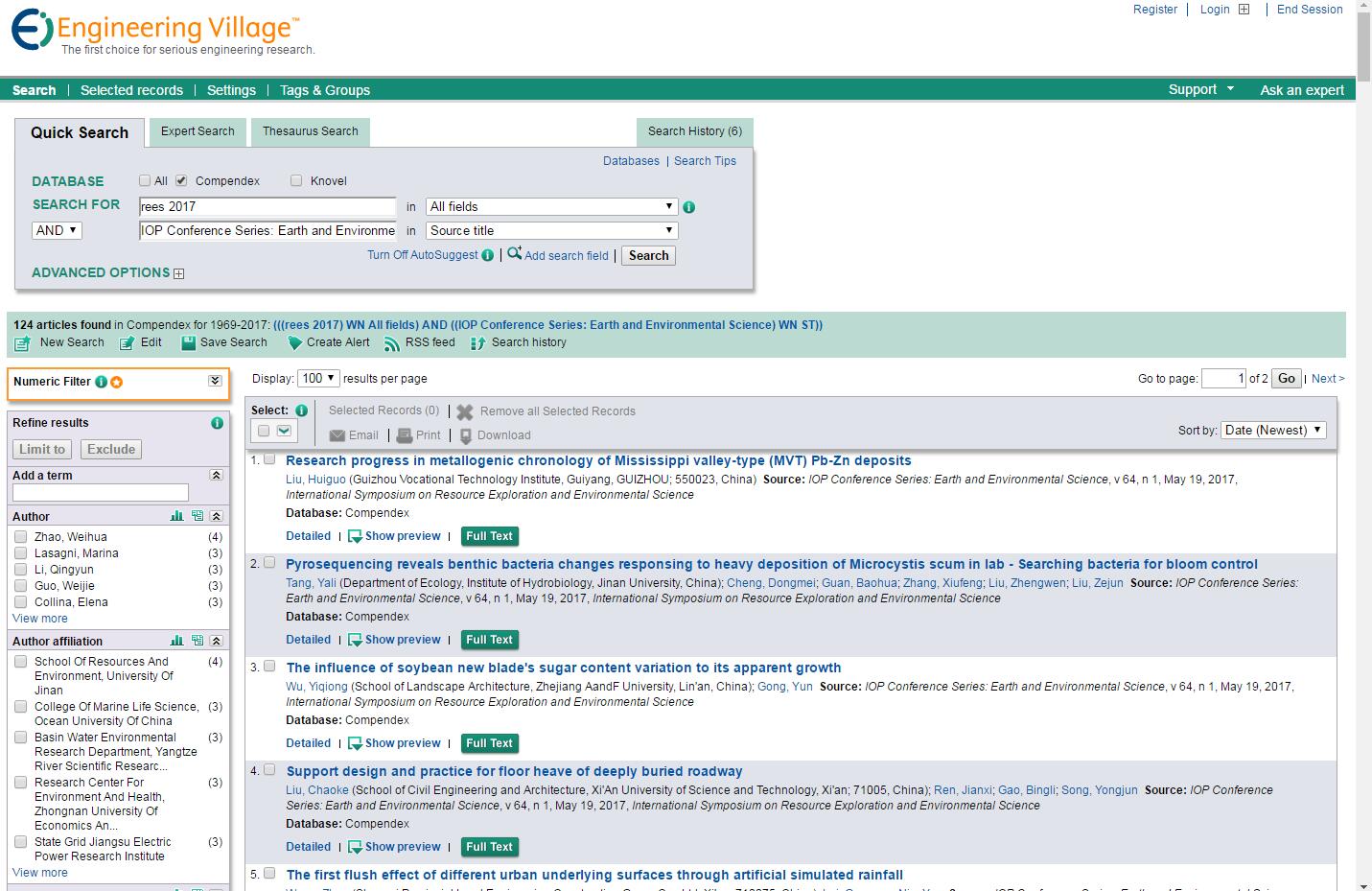Click the Email envelope icon
1372x891 pixels.
[x=337, y=435]
